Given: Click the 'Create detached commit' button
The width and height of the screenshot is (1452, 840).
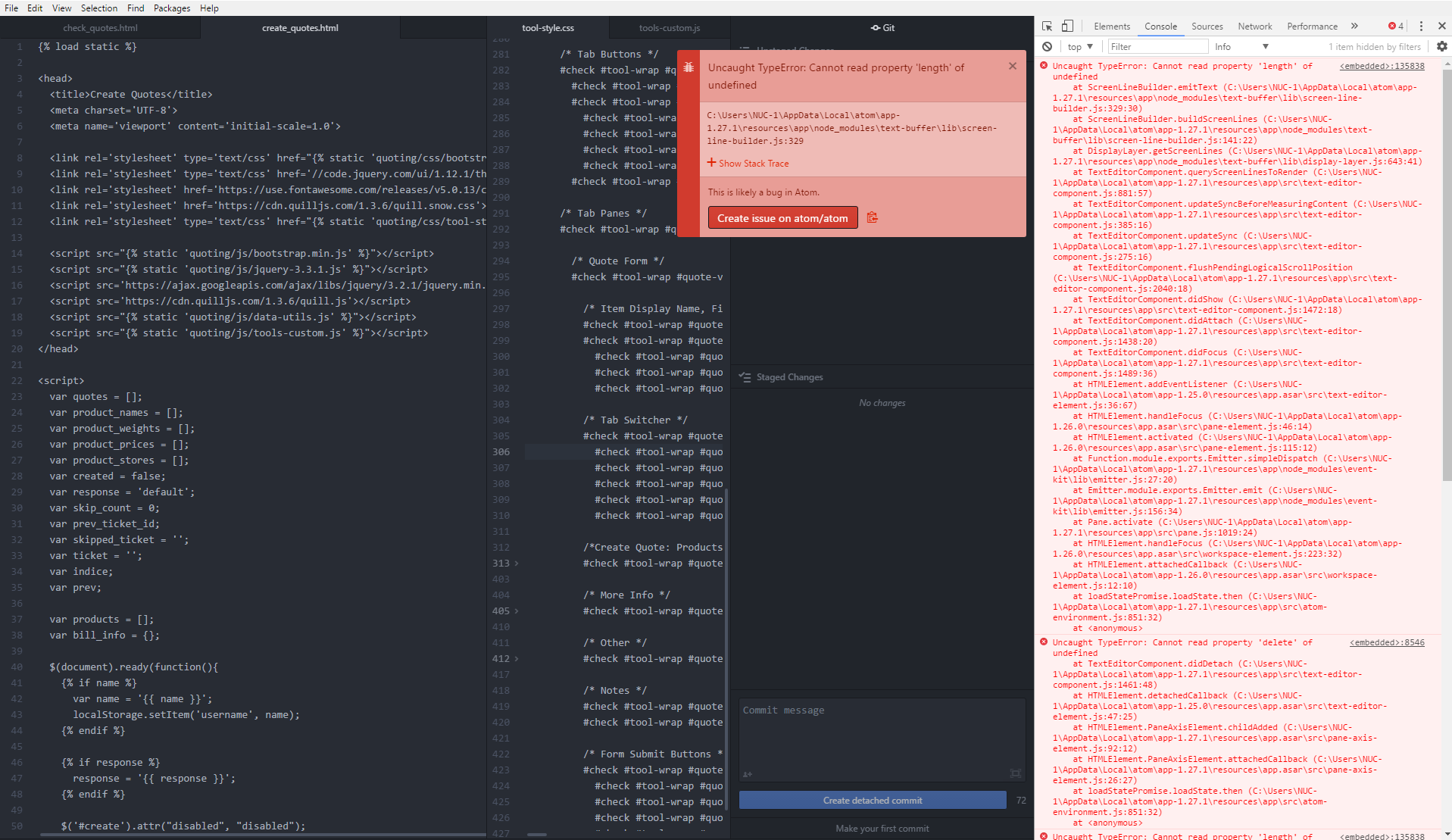Looking at the screenshot, I should tap(872, 800).
